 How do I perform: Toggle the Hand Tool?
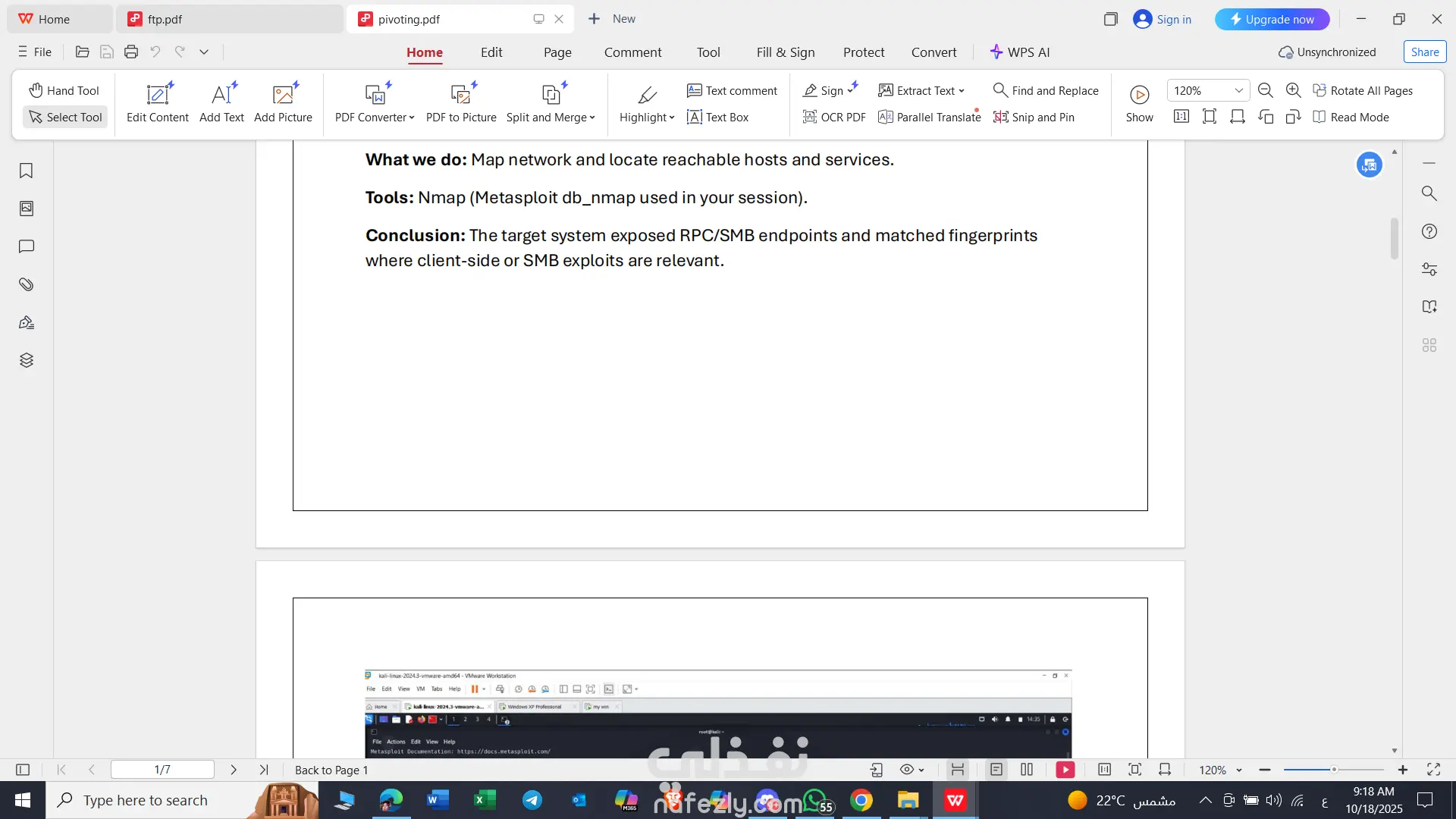click(x=64, y=90)
